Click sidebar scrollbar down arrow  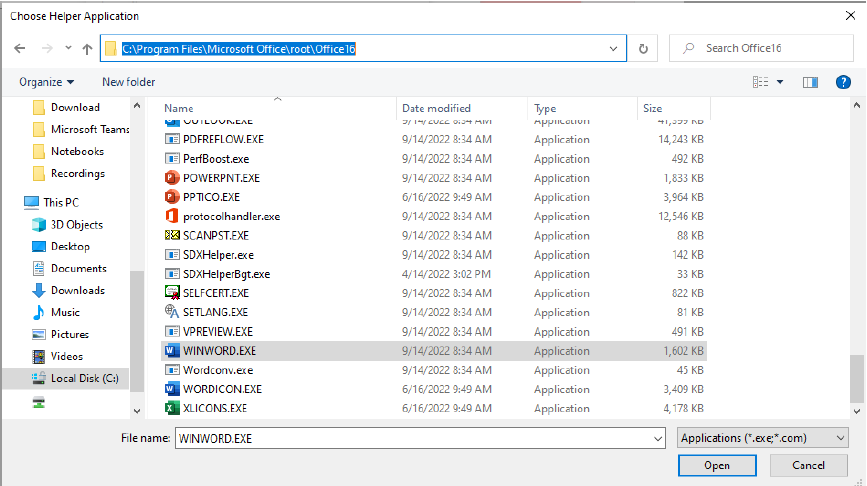tap(137, 411)
